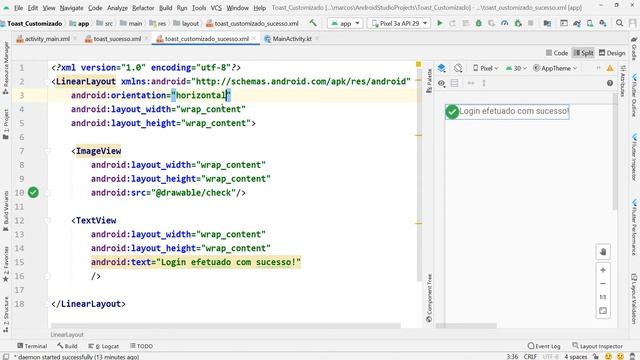640x360 pixels.
Task: Click the horizontal expand arrows icon in preview toolbar
Action: [471, 83]
